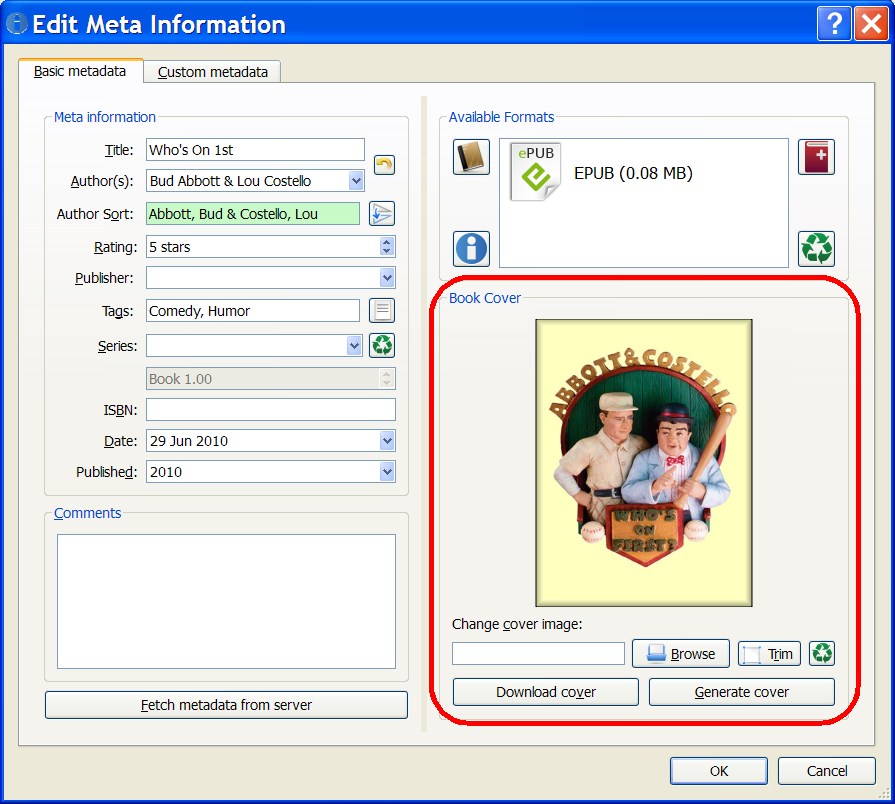Image resolution: width=895 pixels, height=804 pixels.
Task: Click the Author Sort field
Action: pos(253,213)
